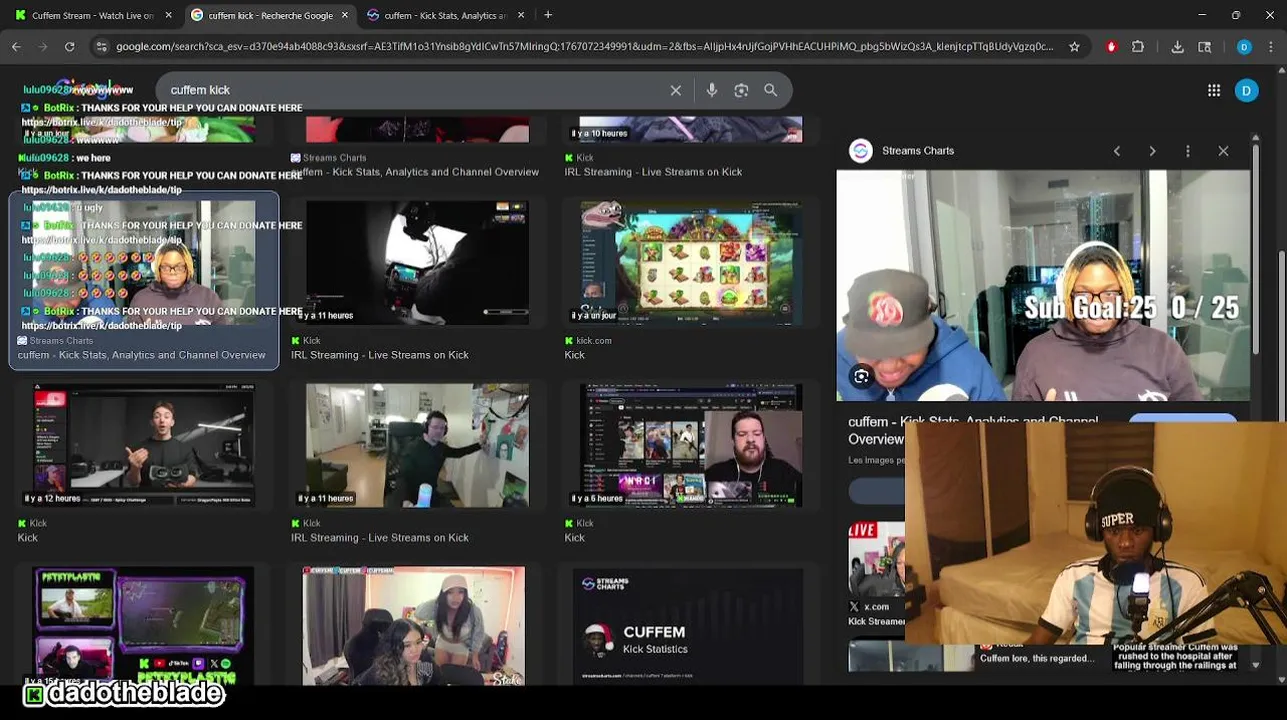The height and width of the screenshot is (720, 1287).
Task: Reload the Google search page
Action: point(69,46)
